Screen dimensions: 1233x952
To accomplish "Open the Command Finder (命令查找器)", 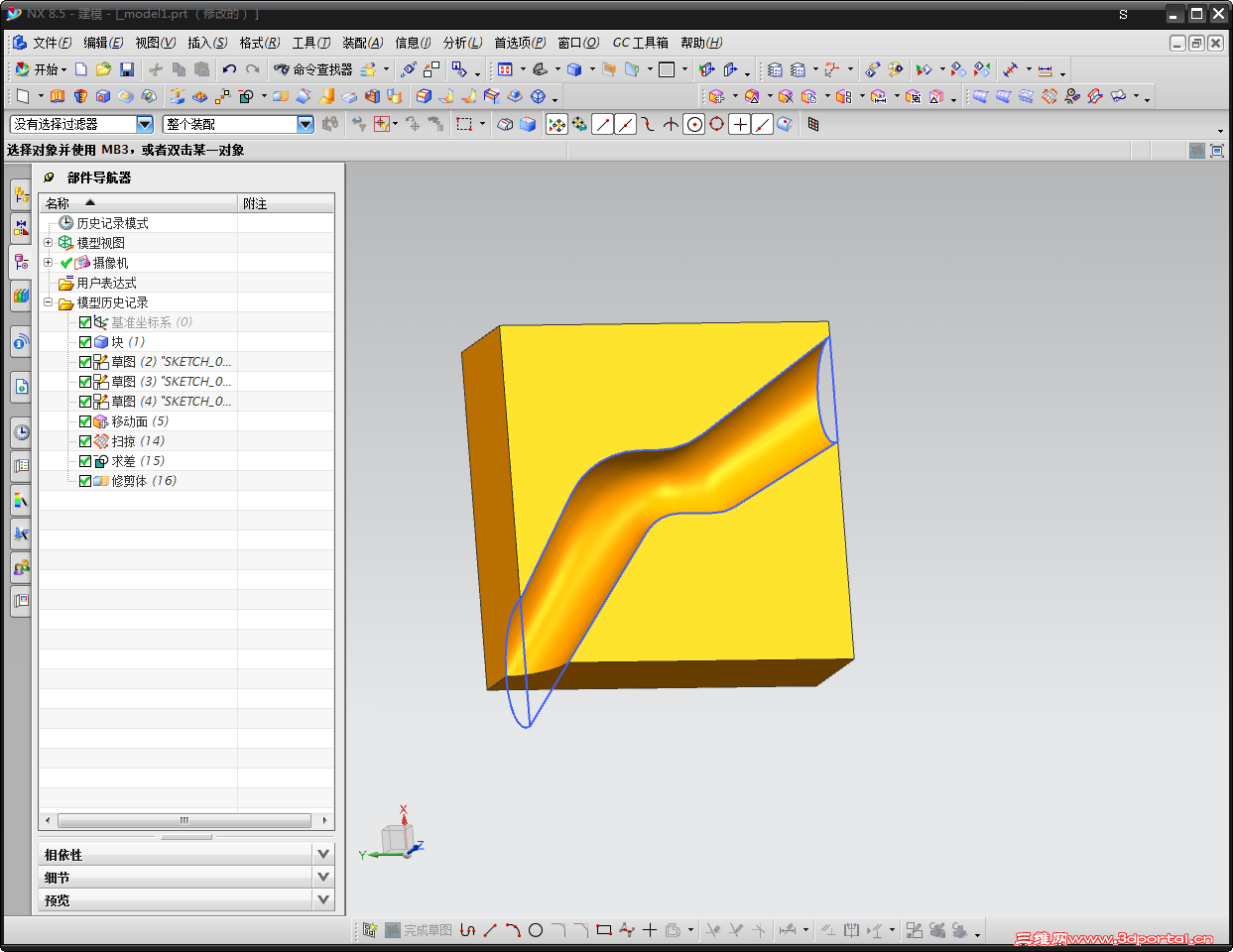I will click(x=313, y=69).
